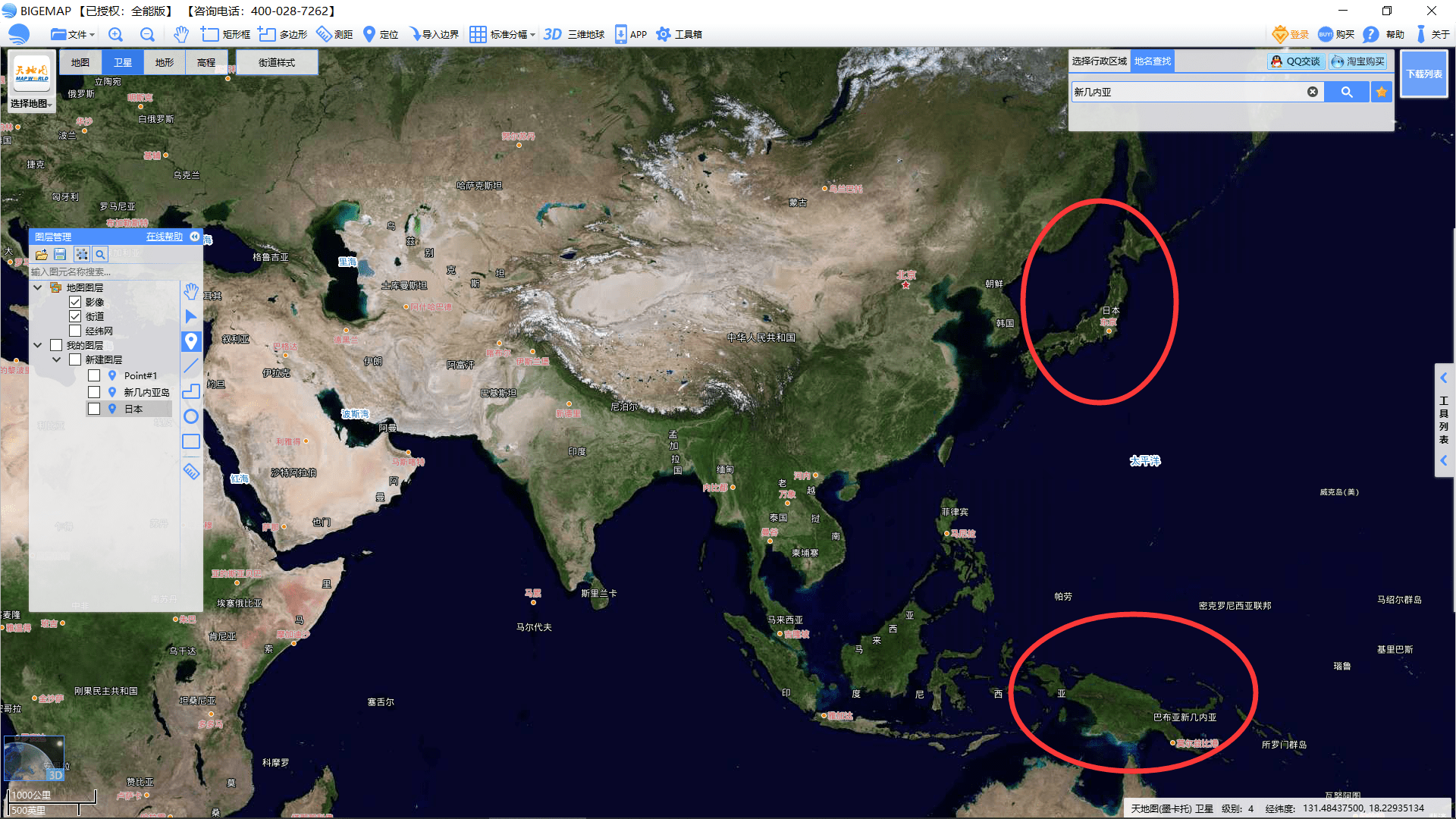Check the 我的图层 checkbox
The image size is (1456, 819).
pos(56,345)
